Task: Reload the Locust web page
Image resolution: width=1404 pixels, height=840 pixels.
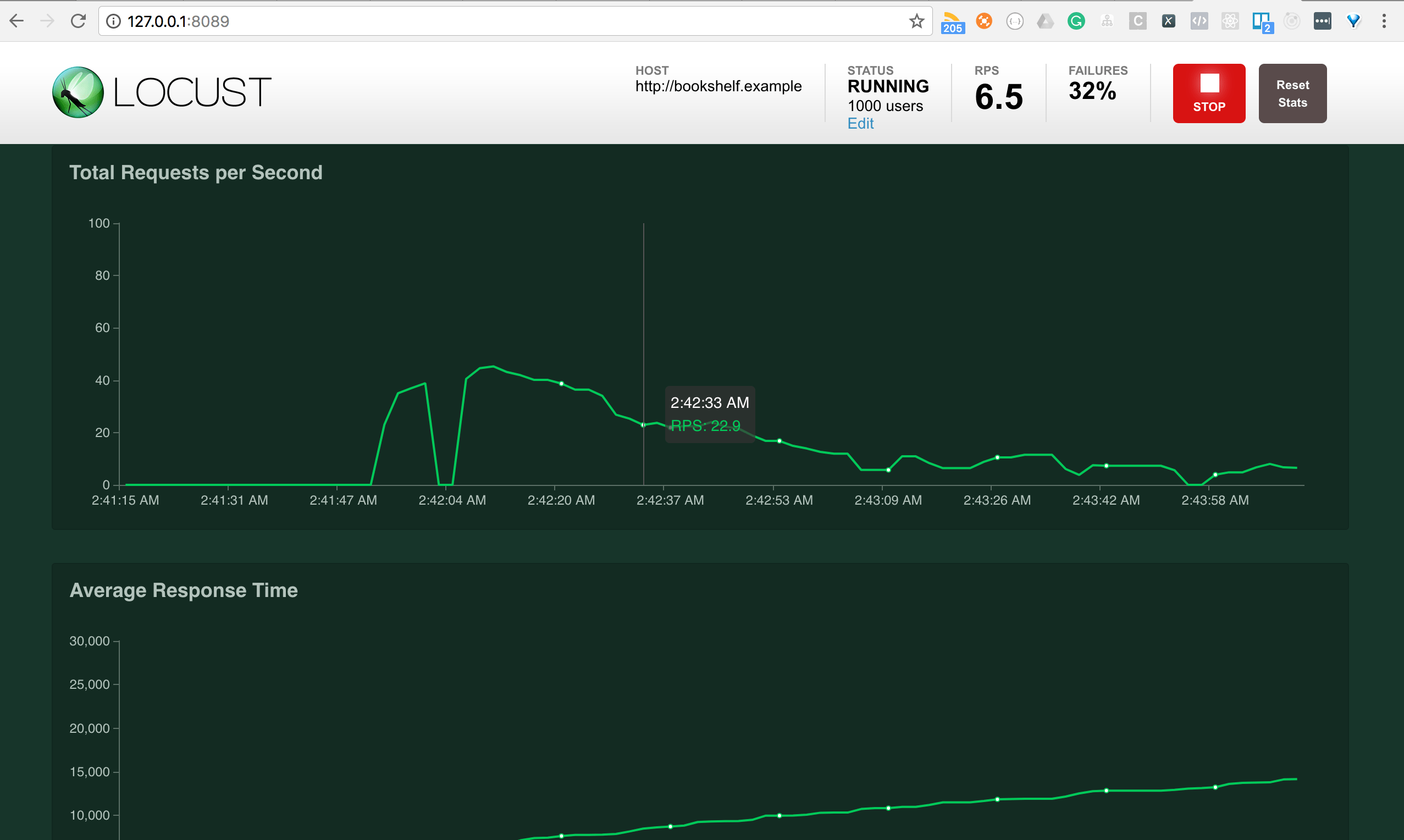Action: (x=78, y=21)
